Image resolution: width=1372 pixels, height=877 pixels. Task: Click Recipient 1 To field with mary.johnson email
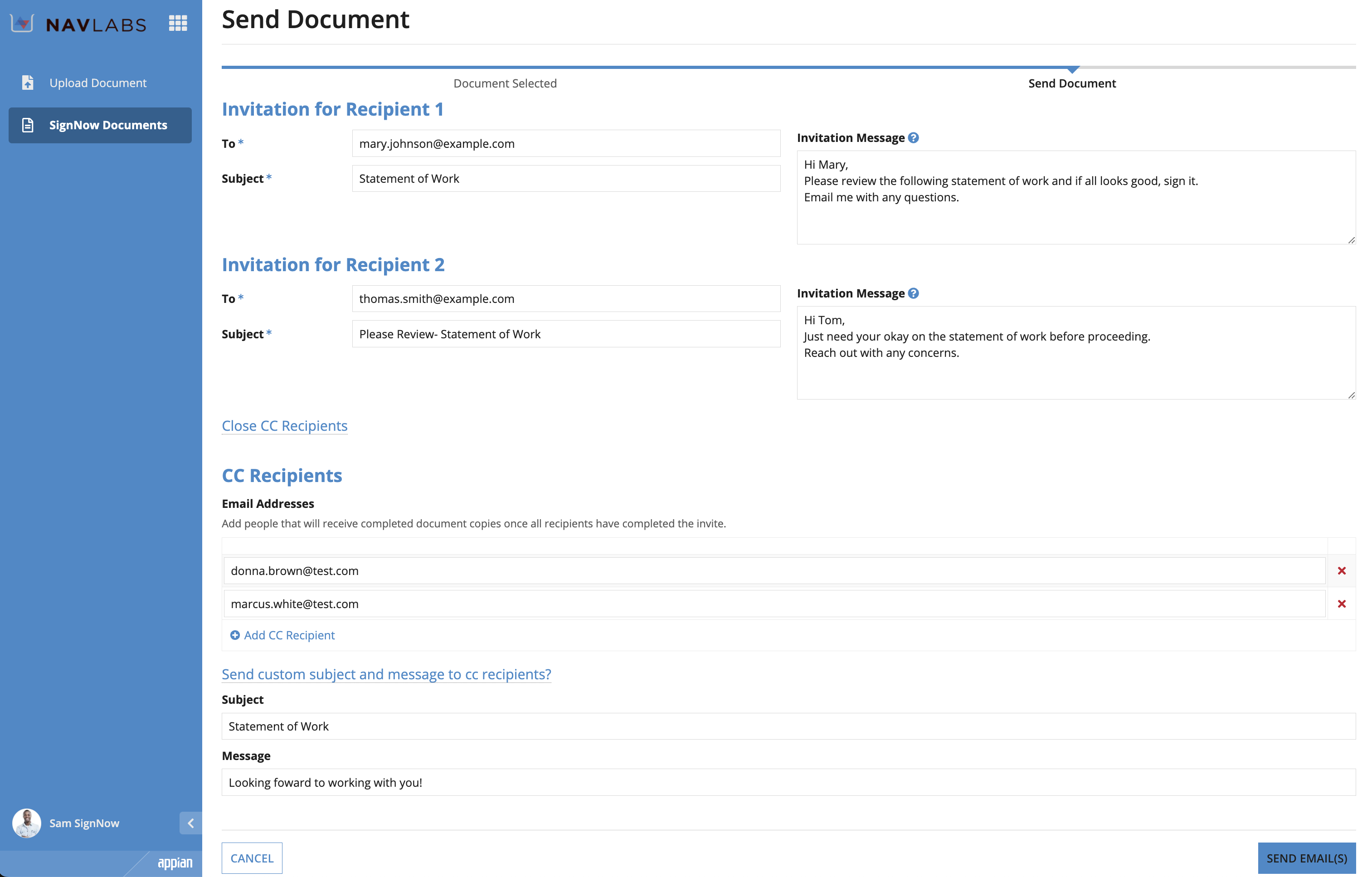coord(566,144)
